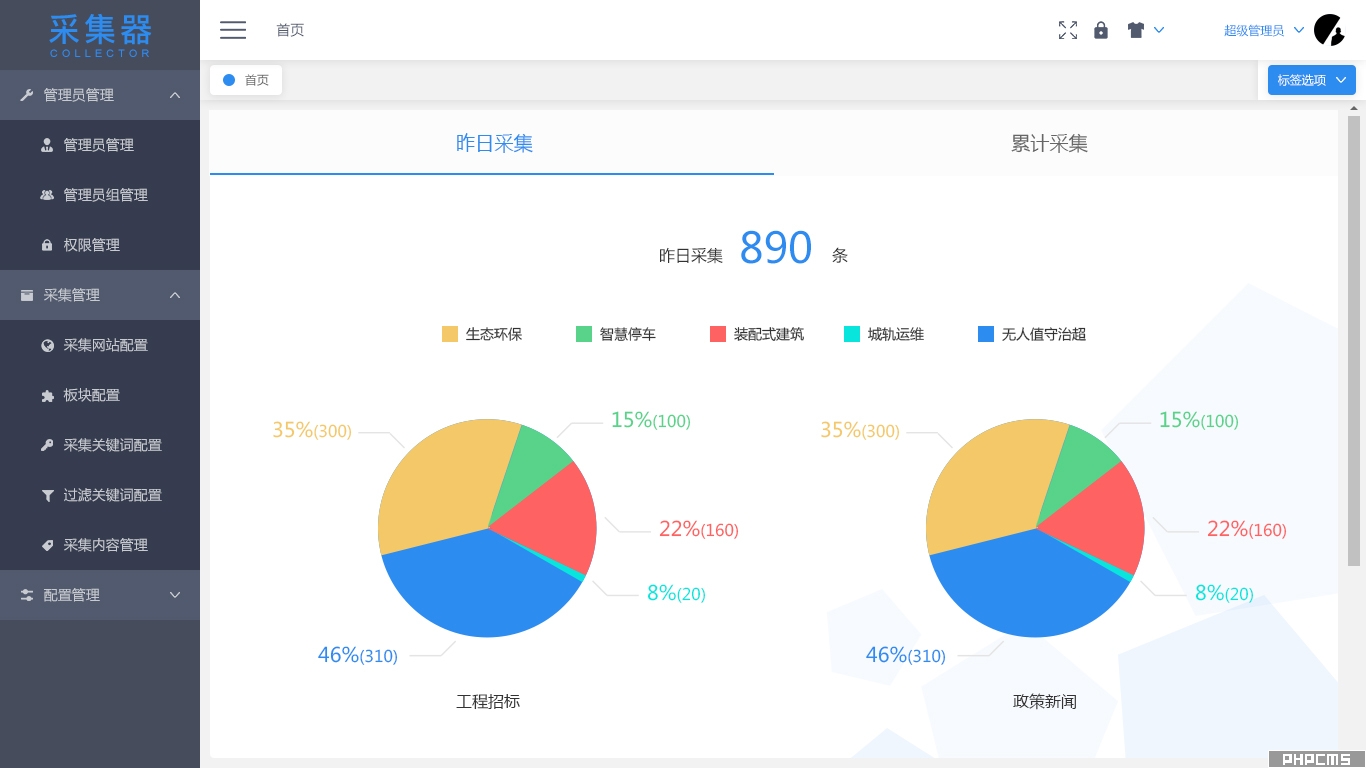1366x768 pixels.
Task: Click the fullscreen expand icon
Action: tap(1068, 30)
